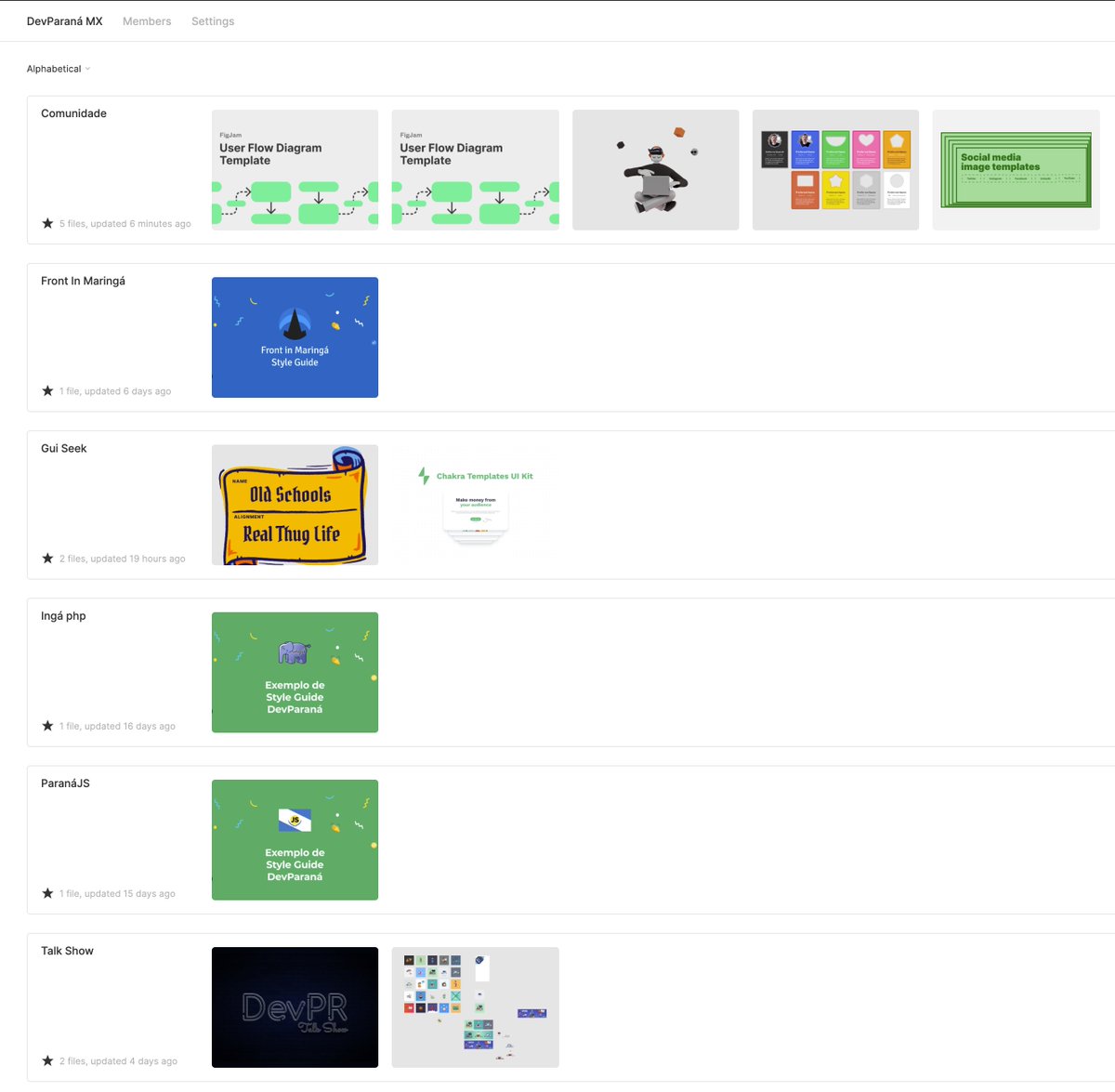The height and width of the screenshot is (1092, 1115).
Task: Toggle star for Talk Show project
Action: (47, 1060)
